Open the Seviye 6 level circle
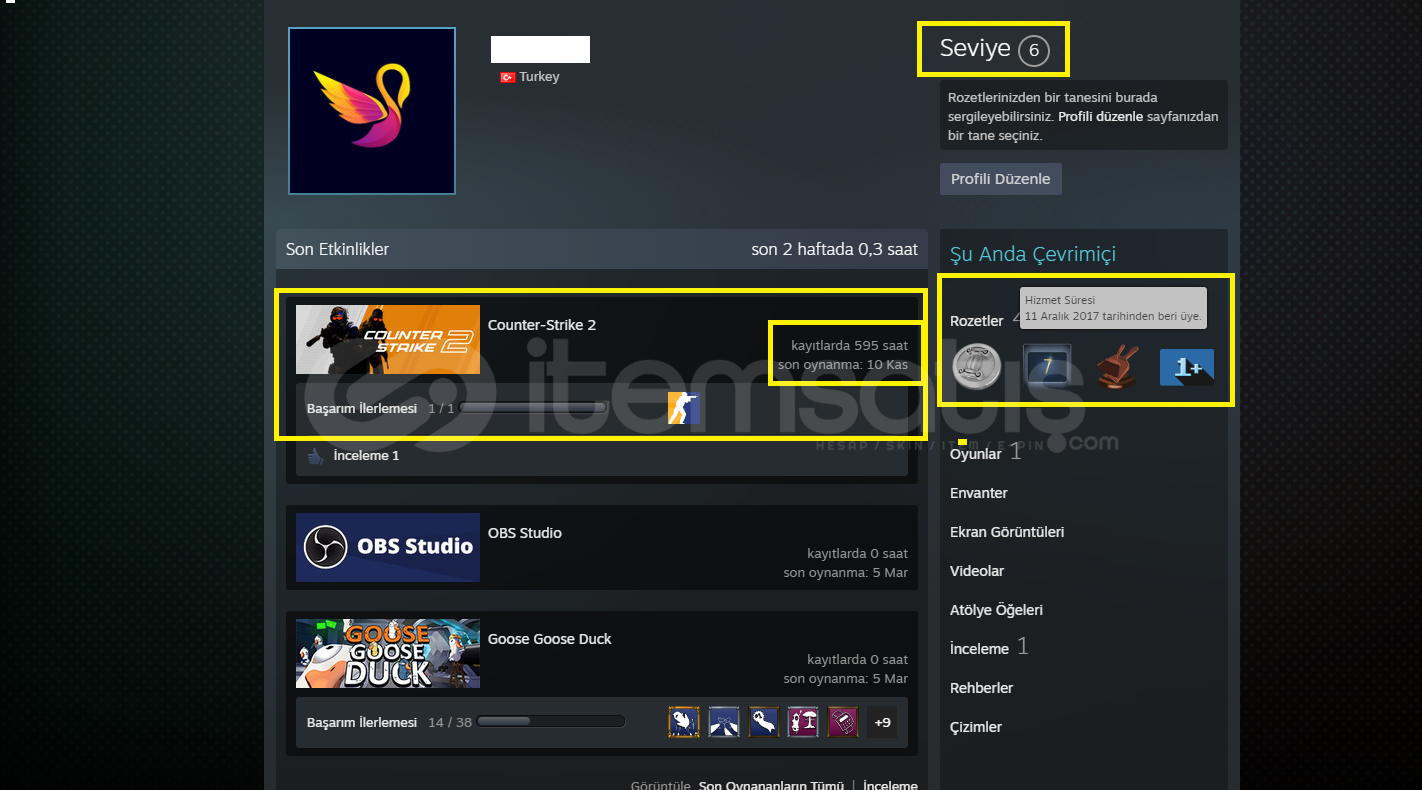The image size is (1422, 790). (x=1033, y=50)
